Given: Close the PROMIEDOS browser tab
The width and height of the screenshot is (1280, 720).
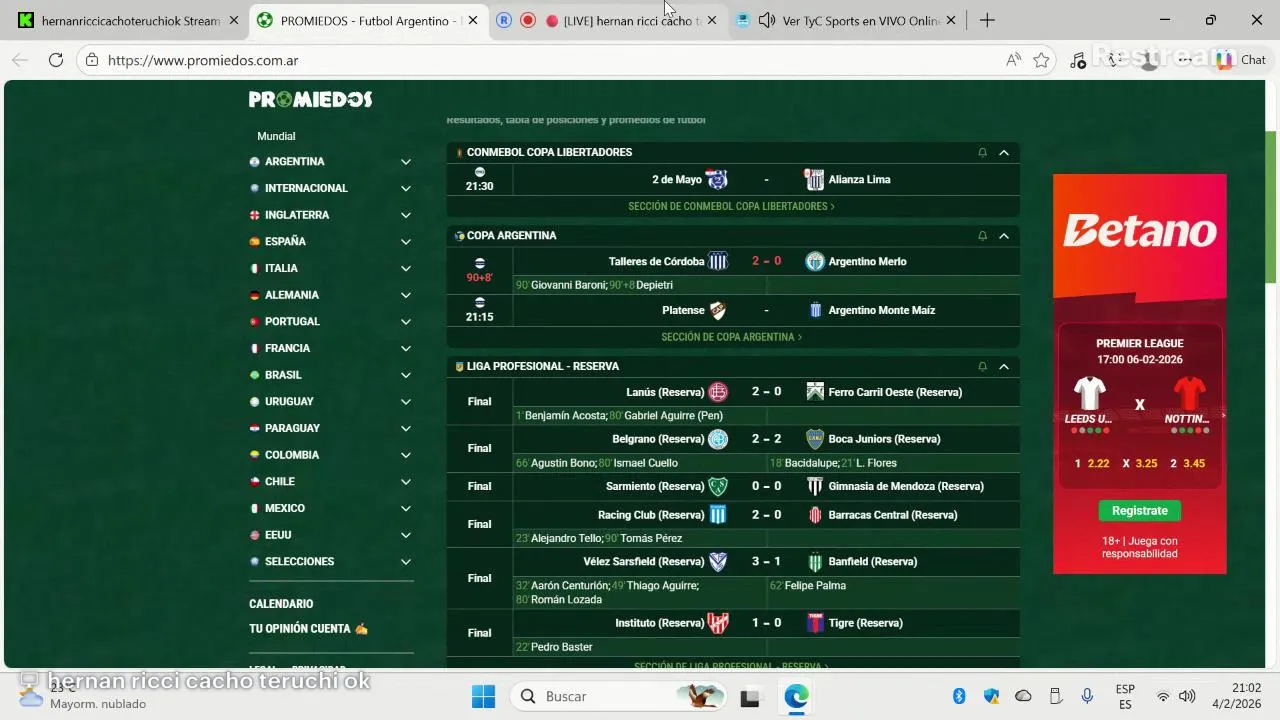Looking at the screenshot, I should (473, 20).
